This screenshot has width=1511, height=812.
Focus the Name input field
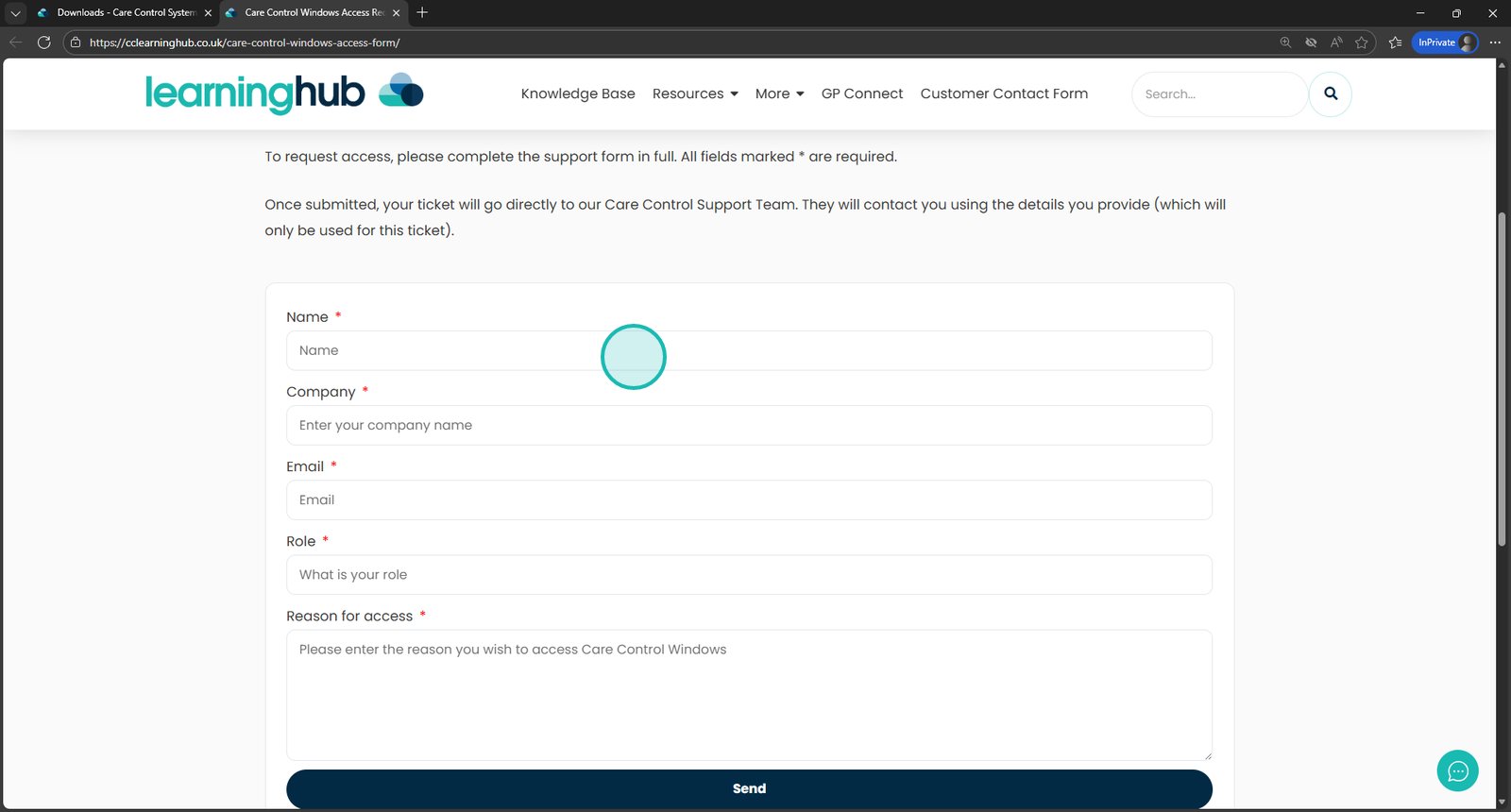tap(749, 350)
